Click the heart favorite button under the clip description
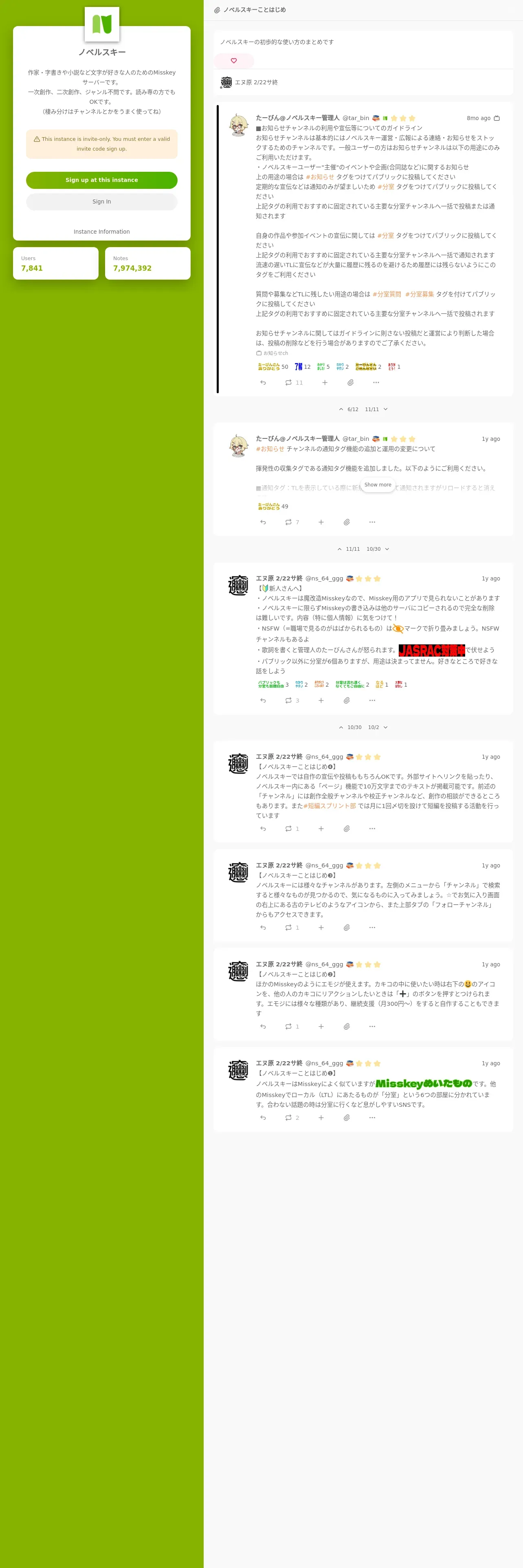 234,61
